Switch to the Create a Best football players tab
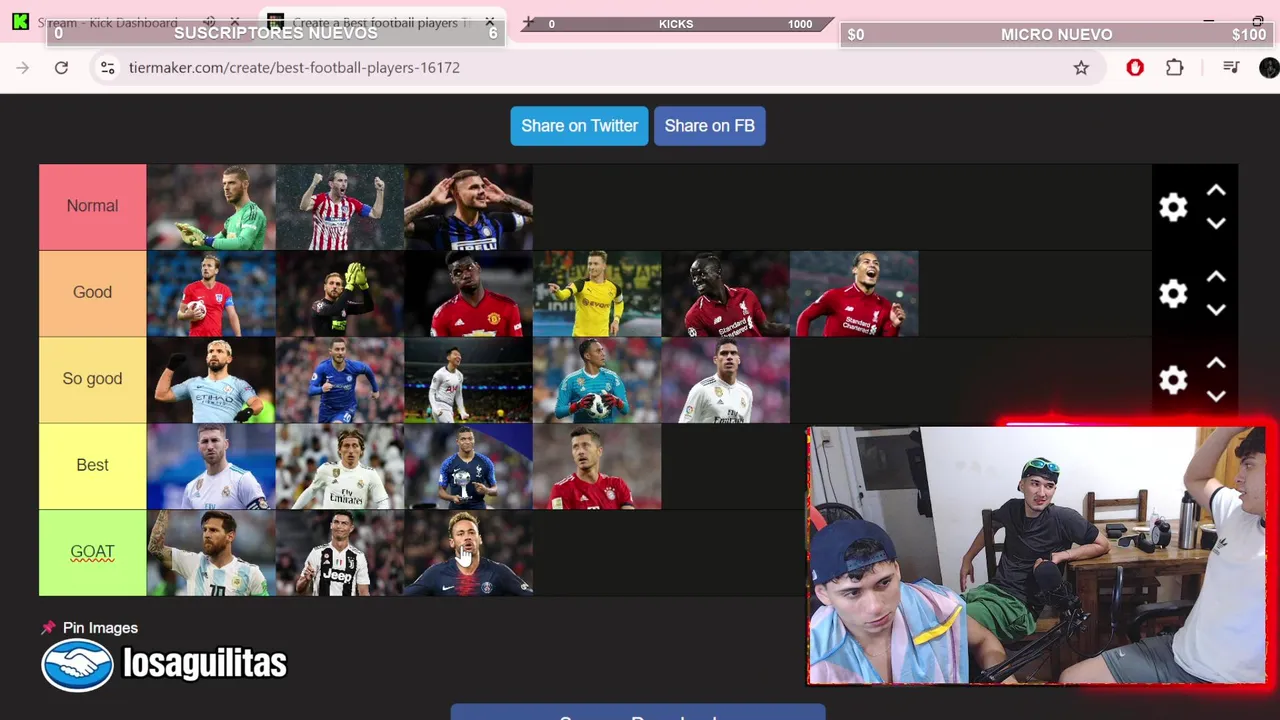 tap(380, 22)
